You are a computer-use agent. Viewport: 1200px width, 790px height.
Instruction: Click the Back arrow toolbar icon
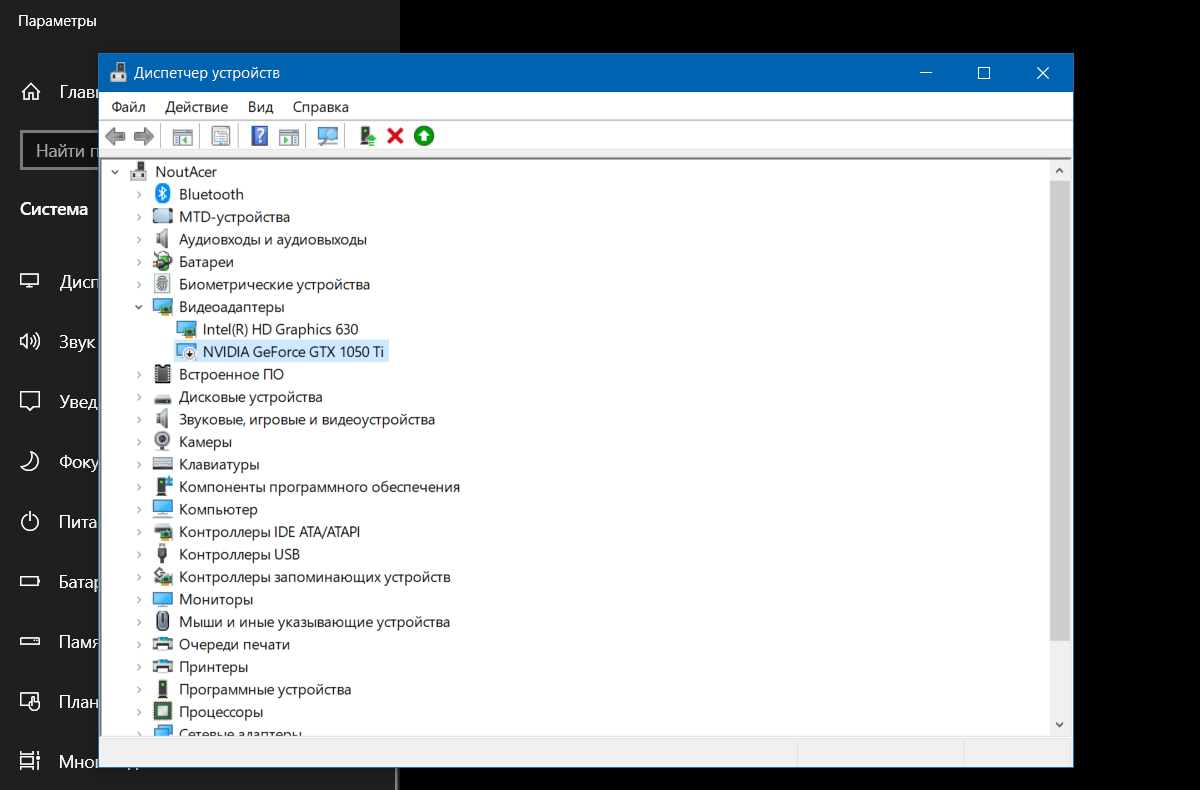coord(116,136)
